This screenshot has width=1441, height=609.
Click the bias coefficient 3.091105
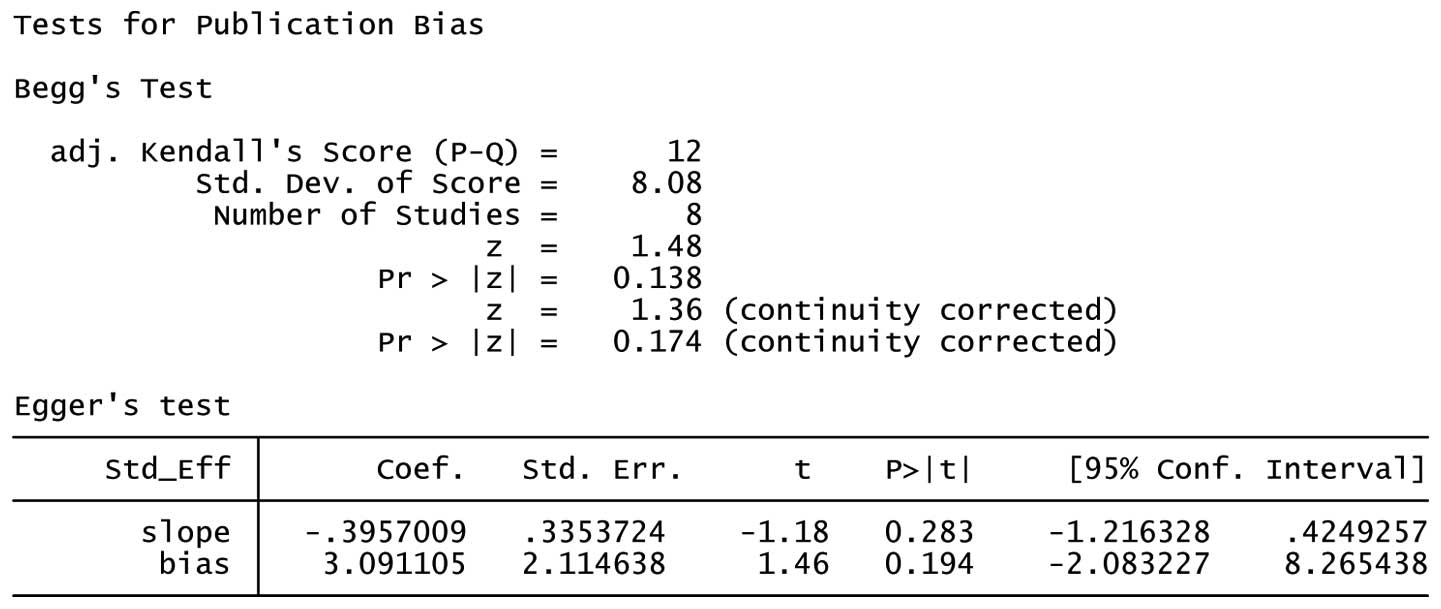[393, 564]
